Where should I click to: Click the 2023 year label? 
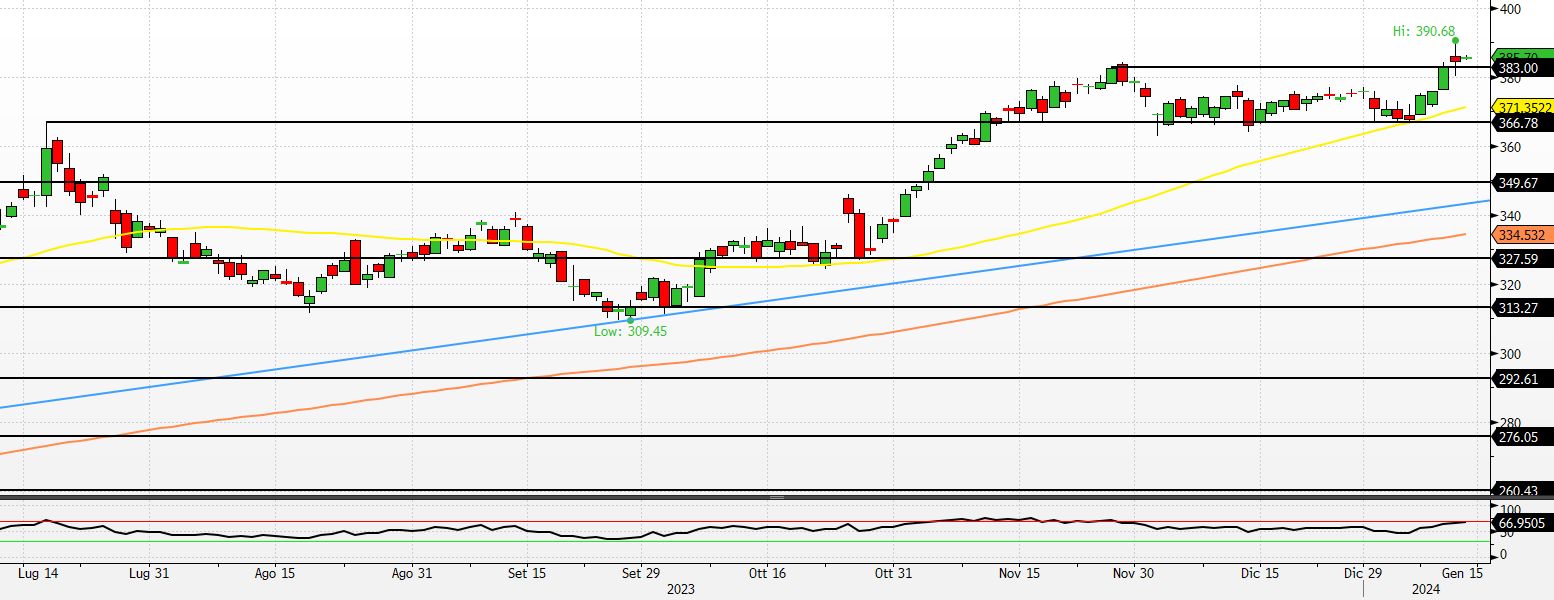680,590
